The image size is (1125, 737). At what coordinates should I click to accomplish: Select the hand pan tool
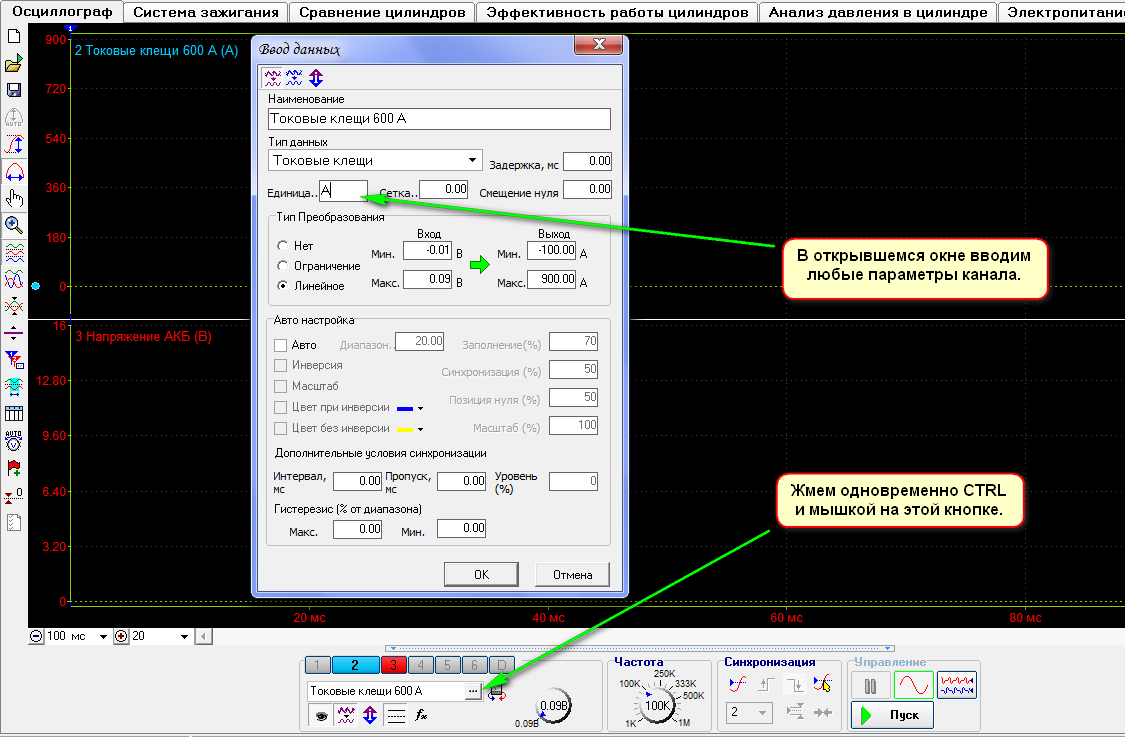pos(14,198)
